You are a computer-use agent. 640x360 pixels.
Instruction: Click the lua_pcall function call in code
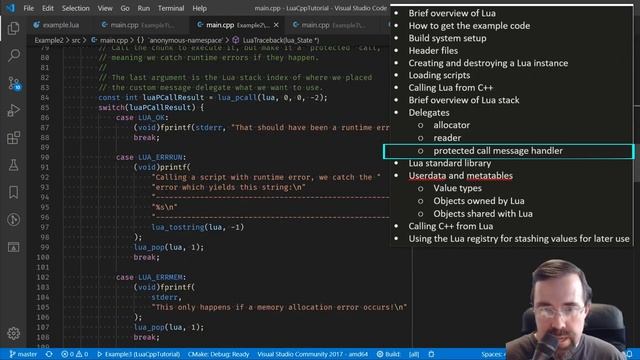237,98
